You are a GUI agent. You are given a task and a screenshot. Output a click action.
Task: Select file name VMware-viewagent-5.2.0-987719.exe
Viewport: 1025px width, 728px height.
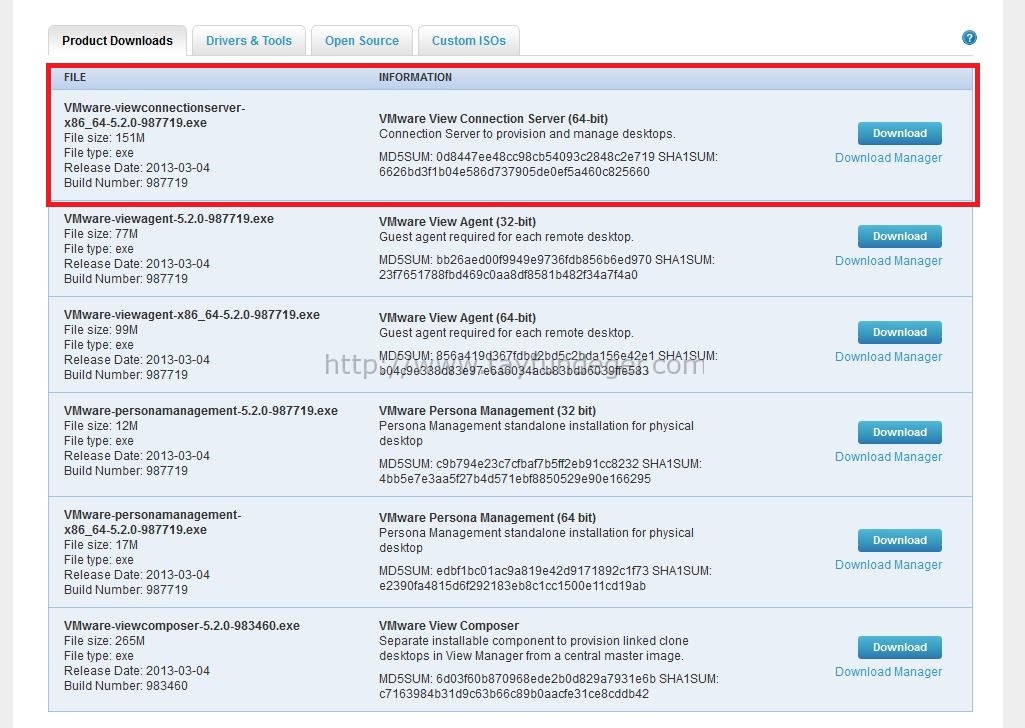click(x=169, y=219)
